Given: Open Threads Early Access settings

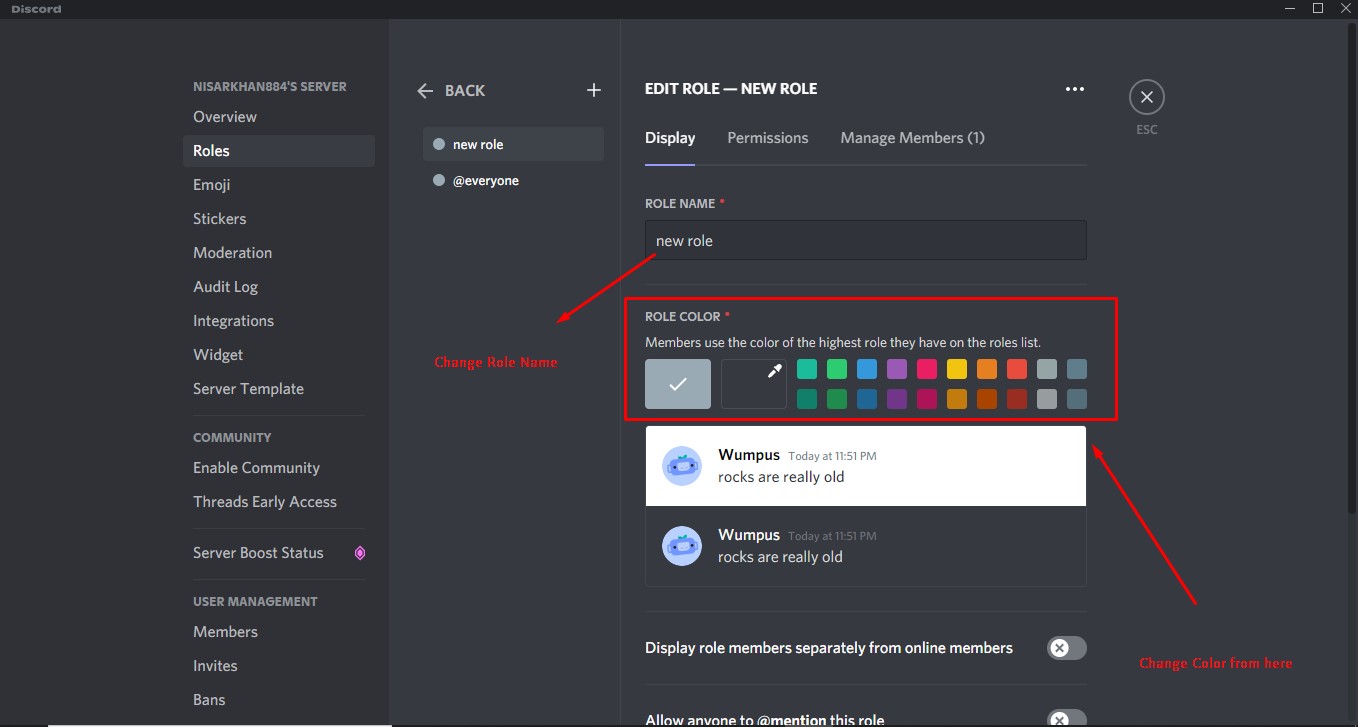Looking at the screenshot, I should tap(278, 502).
